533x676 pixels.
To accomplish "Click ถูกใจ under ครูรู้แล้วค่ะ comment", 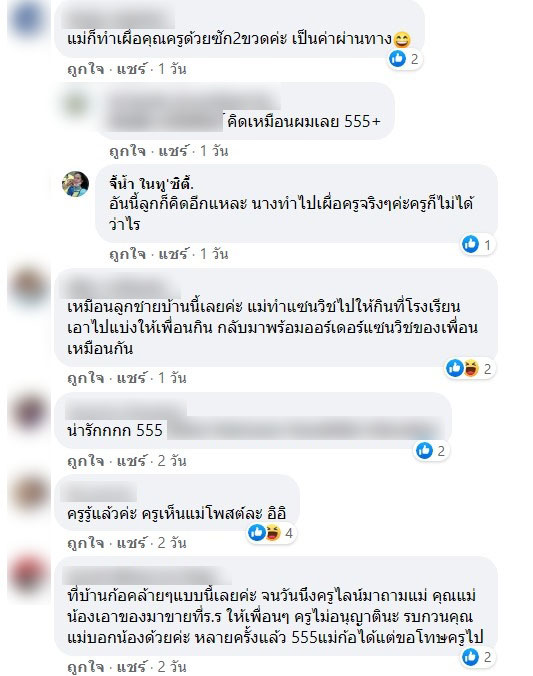I will pos(85,543).
